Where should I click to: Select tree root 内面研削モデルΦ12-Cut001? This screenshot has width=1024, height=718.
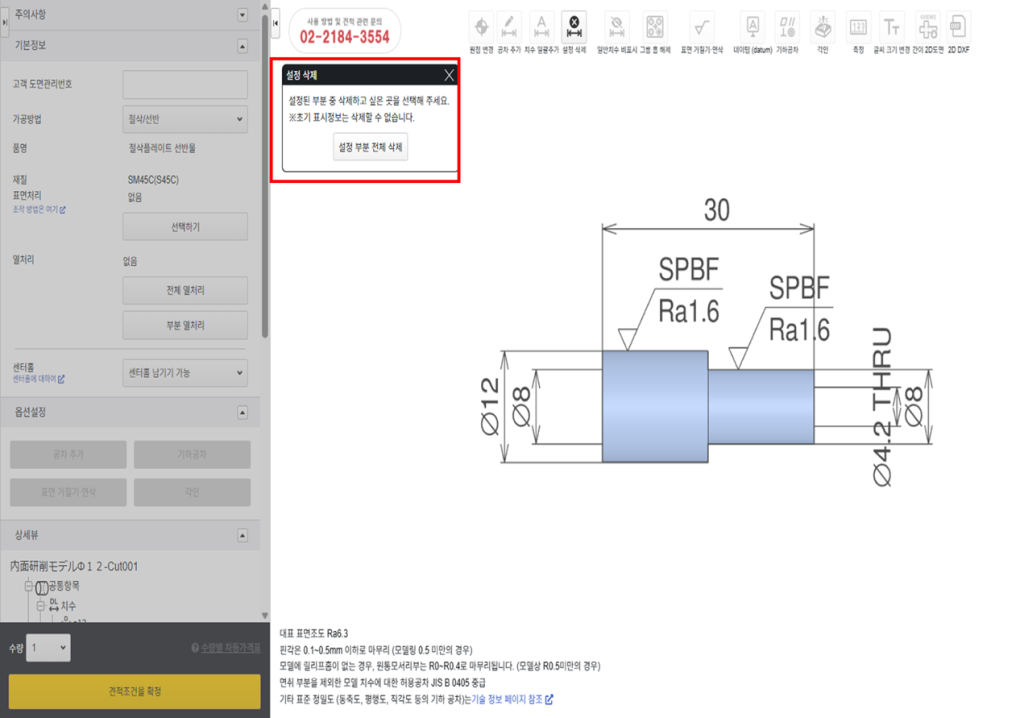click(x=74, y=566)
